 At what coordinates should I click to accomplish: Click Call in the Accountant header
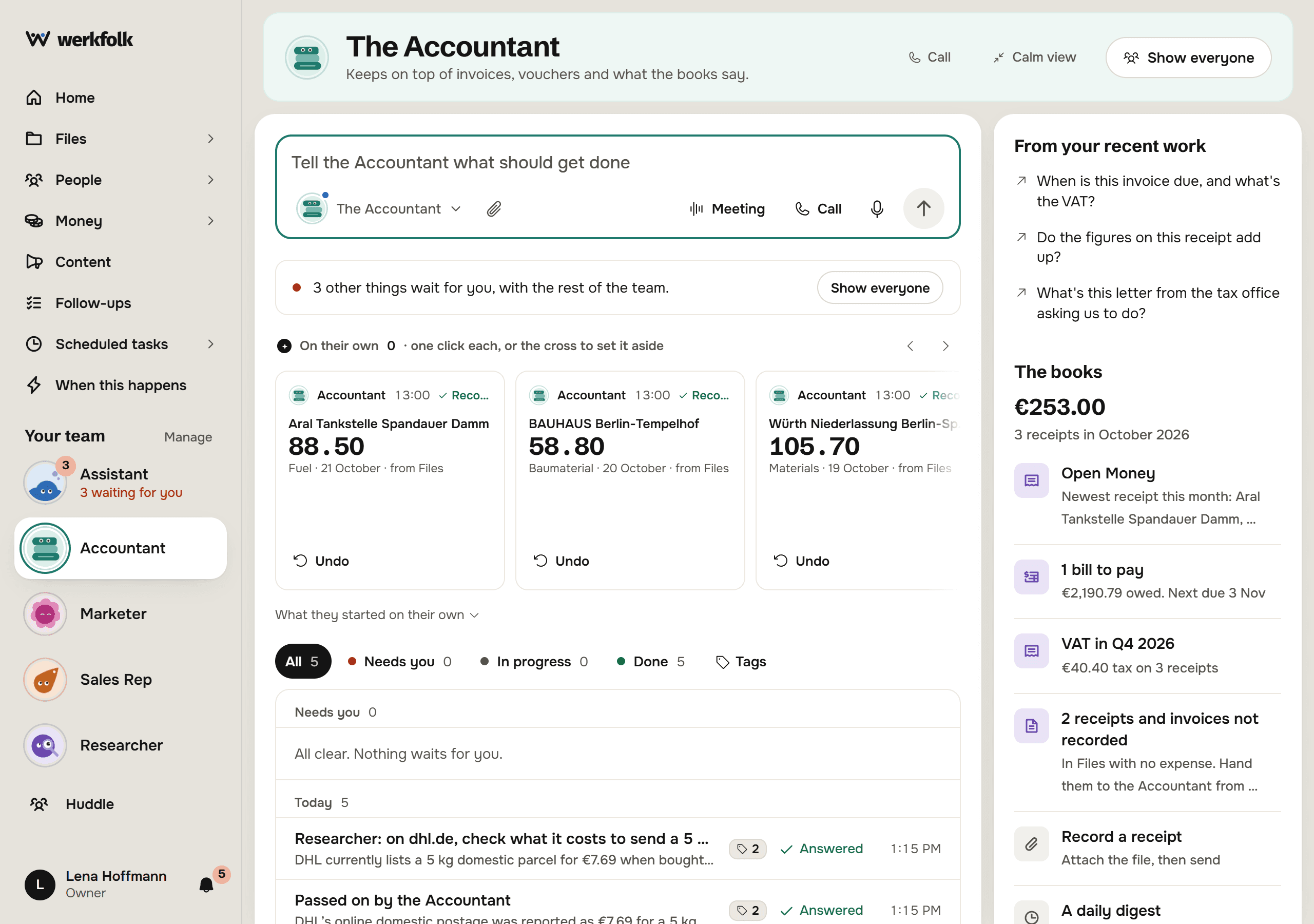(x=929, y=57)
